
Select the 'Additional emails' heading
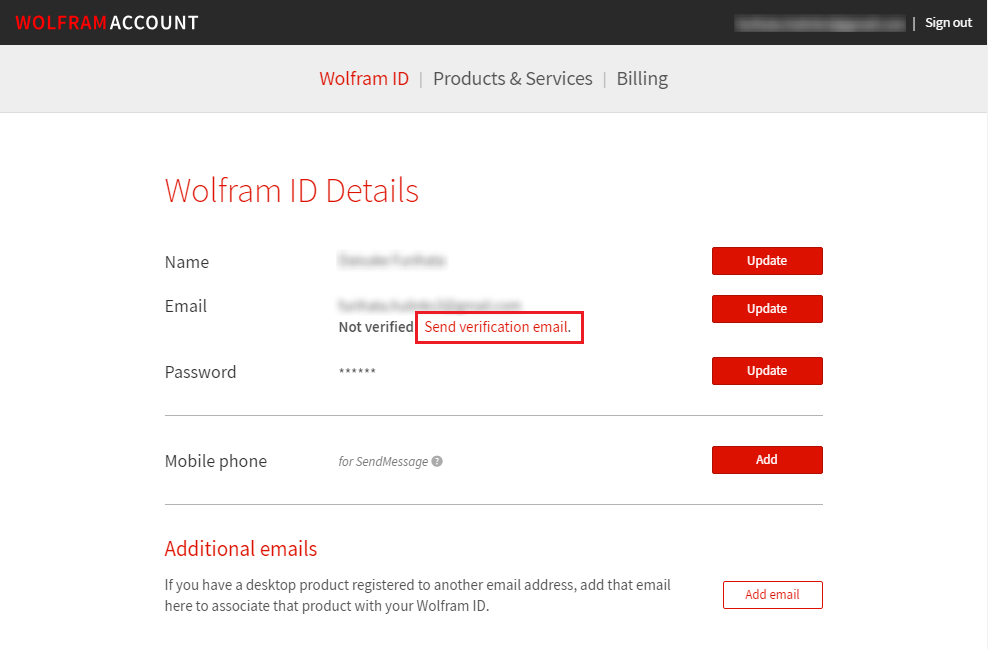pos(241,549)
